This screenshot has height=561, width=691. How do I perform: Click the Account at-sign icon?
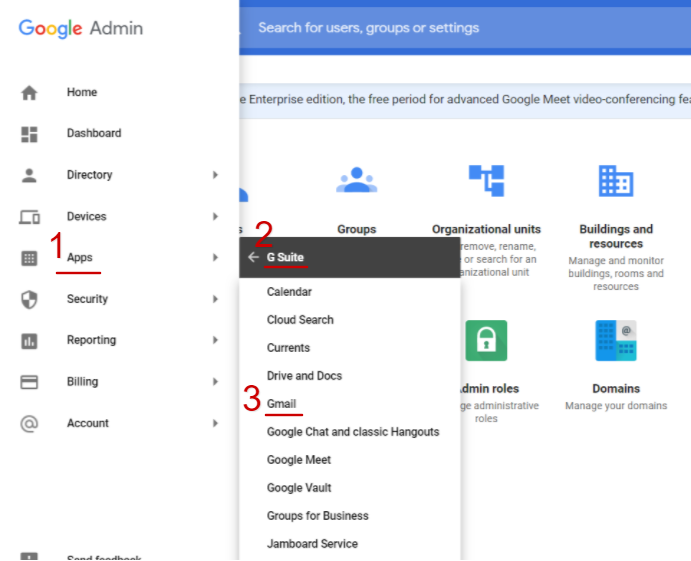coord(29,424)
